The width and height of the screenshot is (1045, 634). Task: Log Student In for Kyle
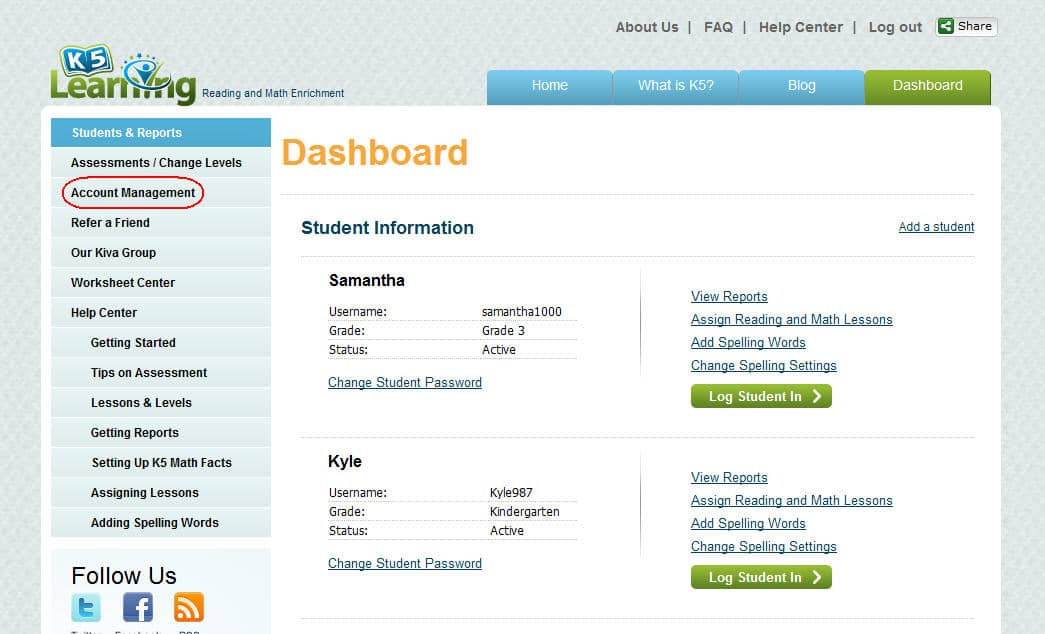click(761, 577)
